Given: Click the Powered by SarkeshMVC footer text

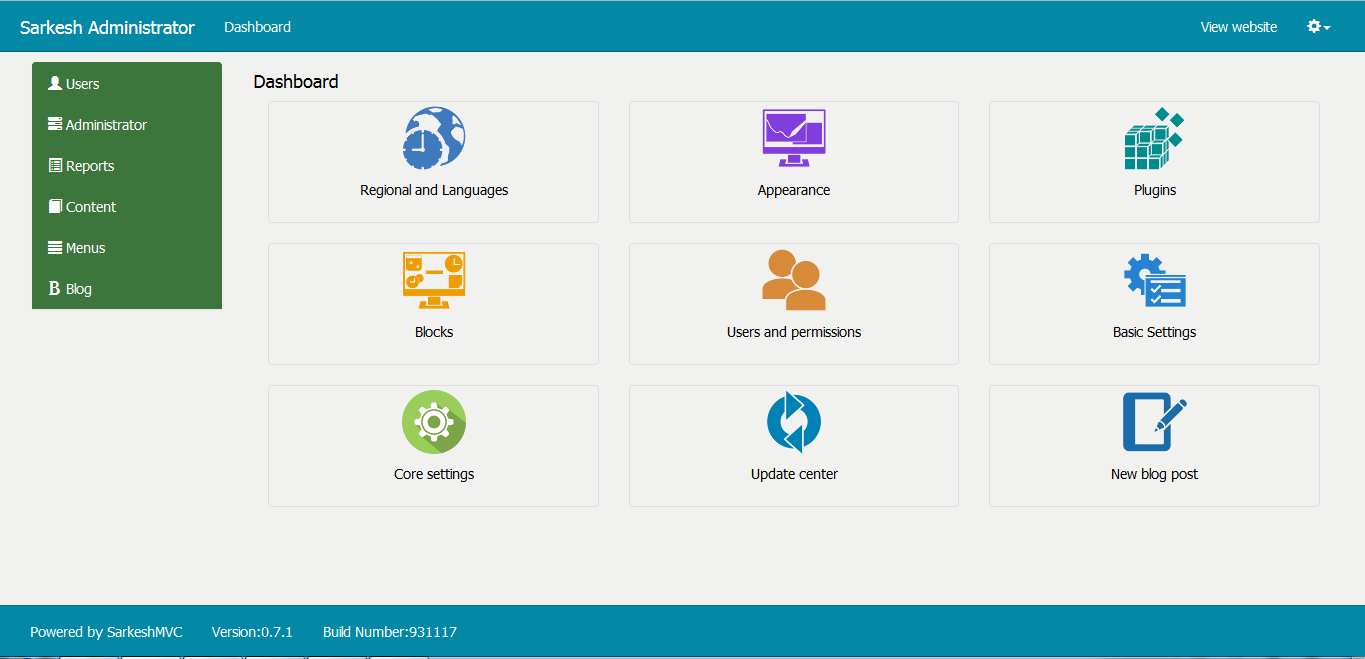Looking at the screenshot, I should (106, 632).
